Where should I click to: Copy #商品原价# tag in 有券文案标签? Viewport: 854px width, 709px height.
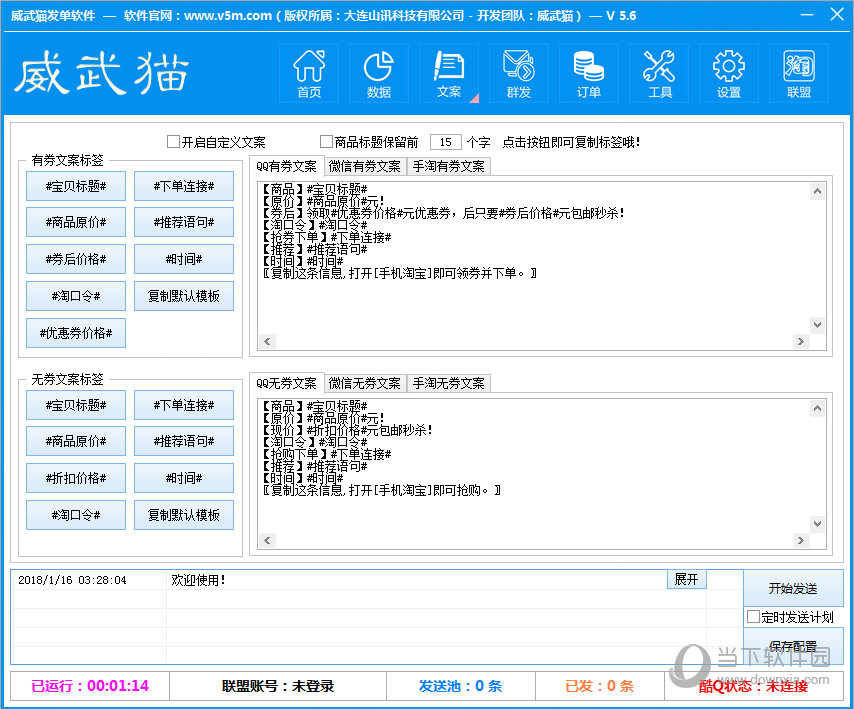76,222
